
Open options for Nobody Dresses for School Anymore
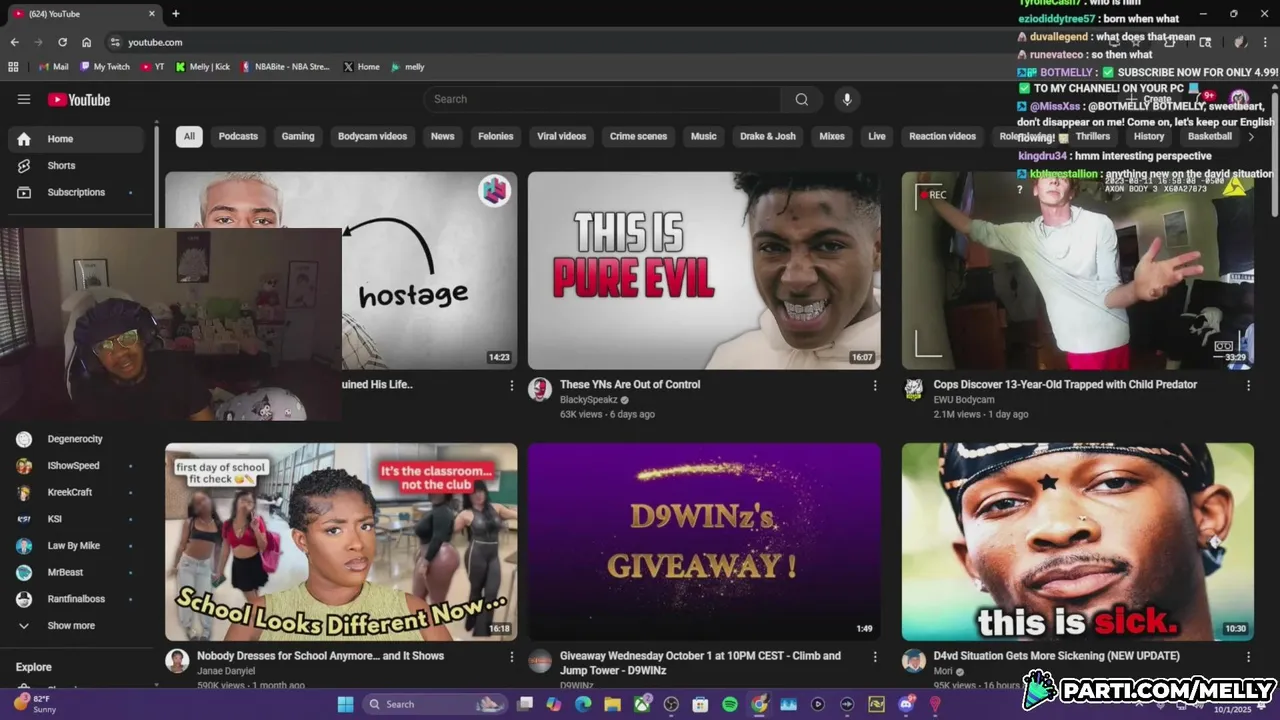512,657
